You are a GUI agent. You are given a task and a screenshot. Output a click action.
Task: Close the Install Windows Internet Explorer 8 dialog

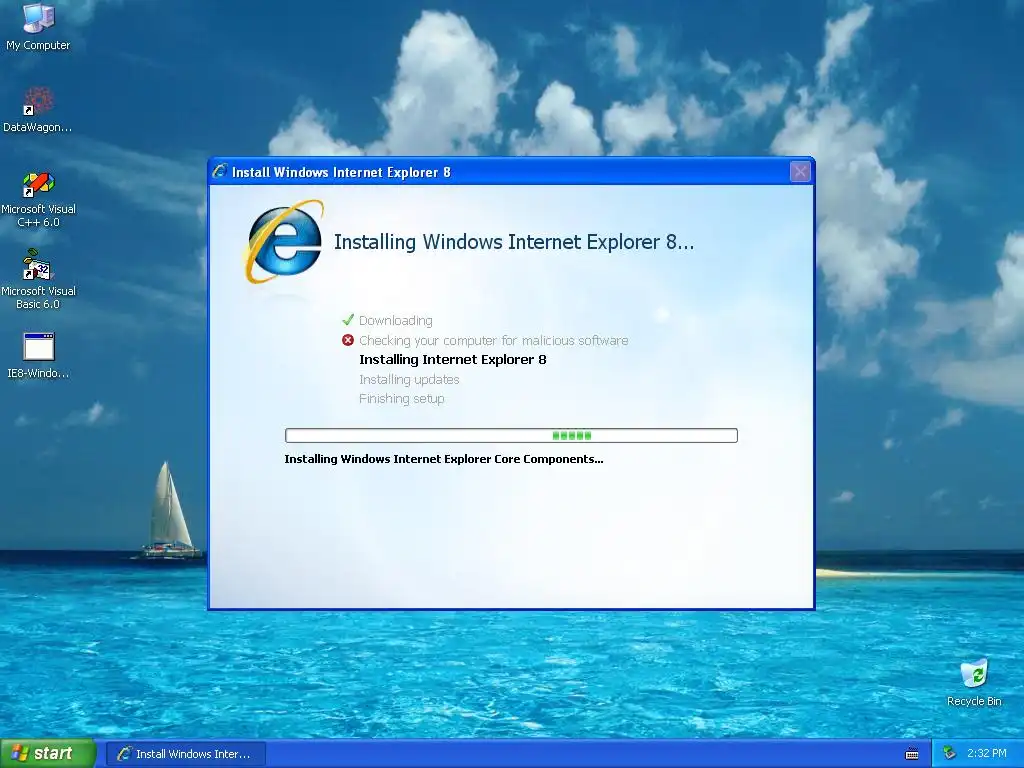pos(800,172)
